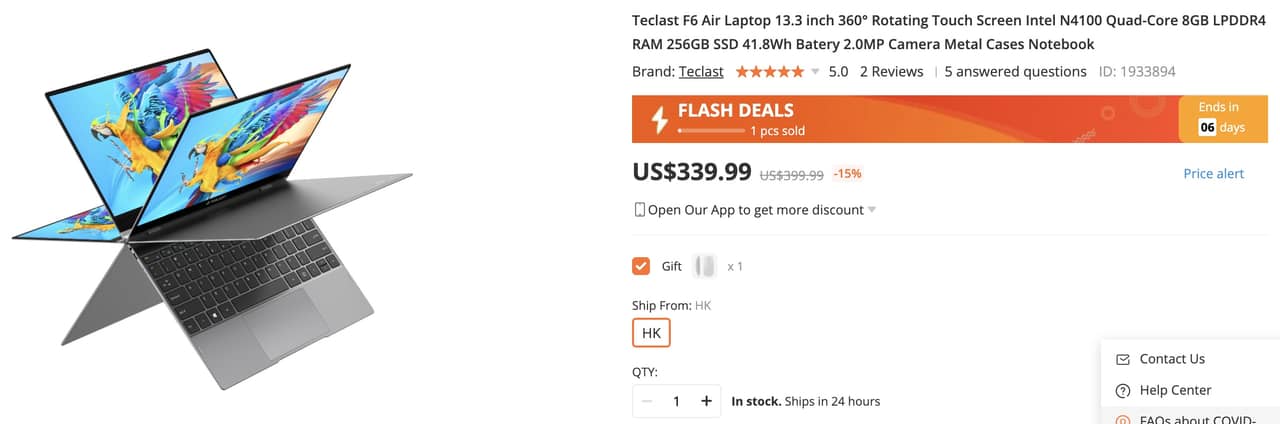Click the Help Center question mark icon
Image resolution: width=1280 pixels, height=424 pixels.
click(x=1122, y=390)
